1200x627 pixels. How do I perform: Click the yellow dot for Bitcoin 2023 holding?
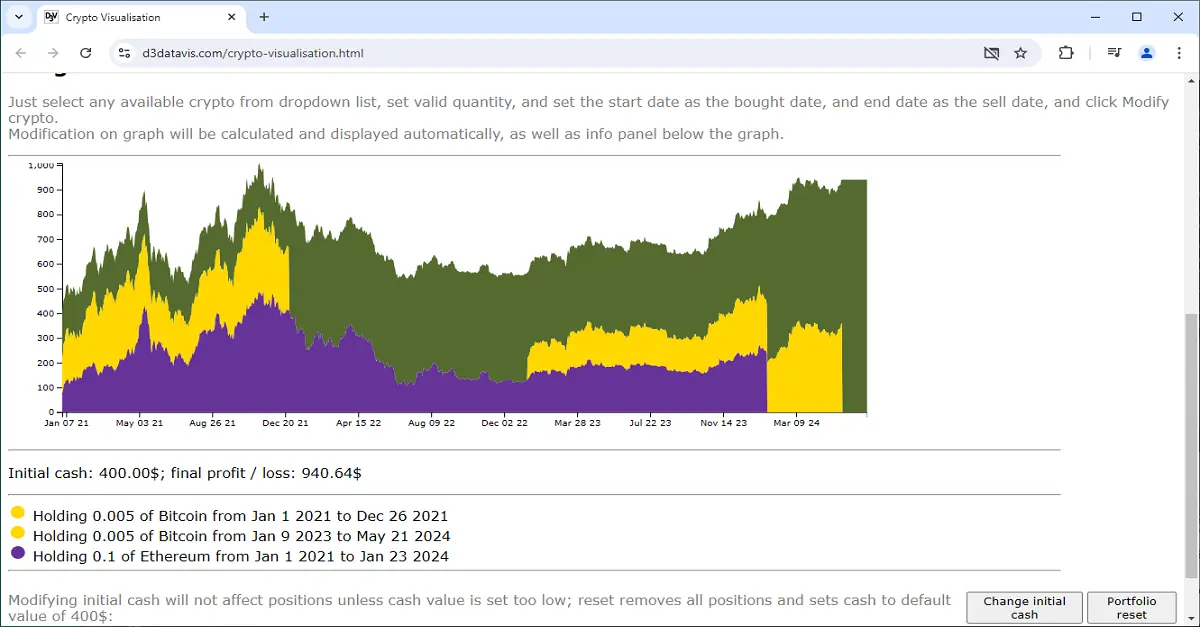click(x=17, y=532)
